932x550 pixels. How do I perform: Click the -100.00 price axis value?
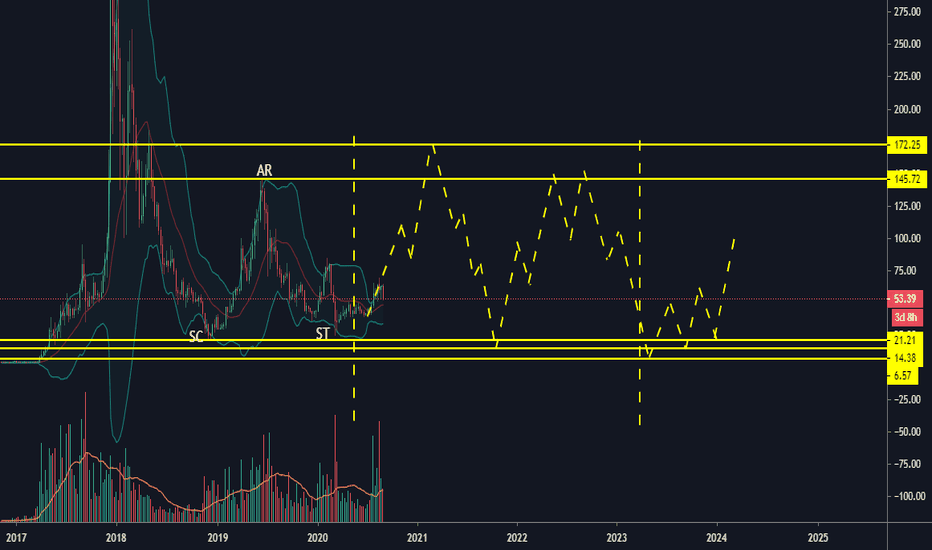908,496
